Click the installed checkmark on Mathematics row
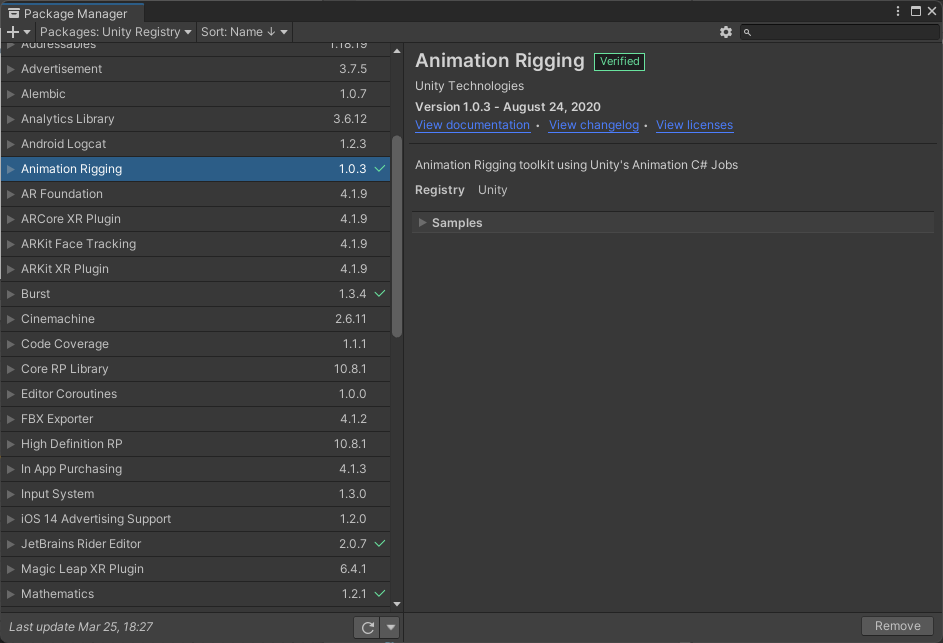 [380, 594]
